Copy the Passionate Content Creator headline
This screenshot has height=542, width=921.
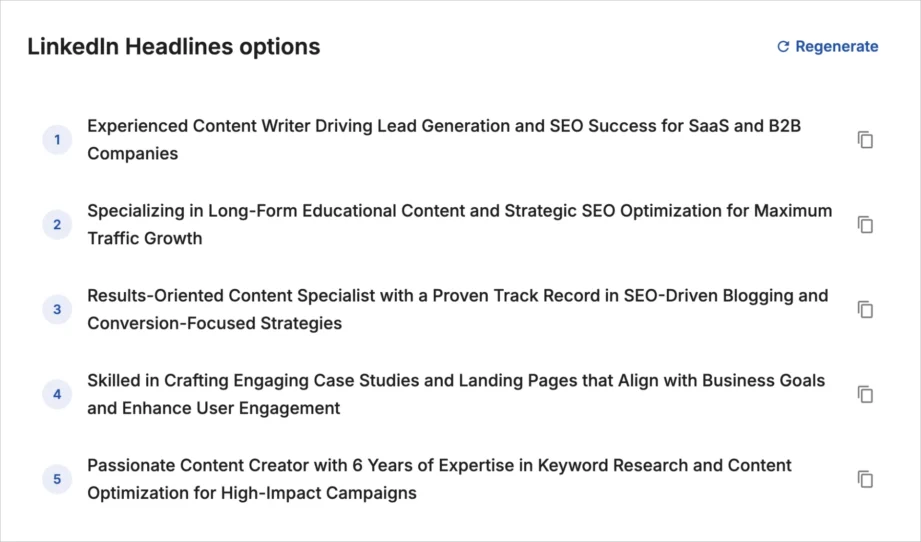[865, 479]
